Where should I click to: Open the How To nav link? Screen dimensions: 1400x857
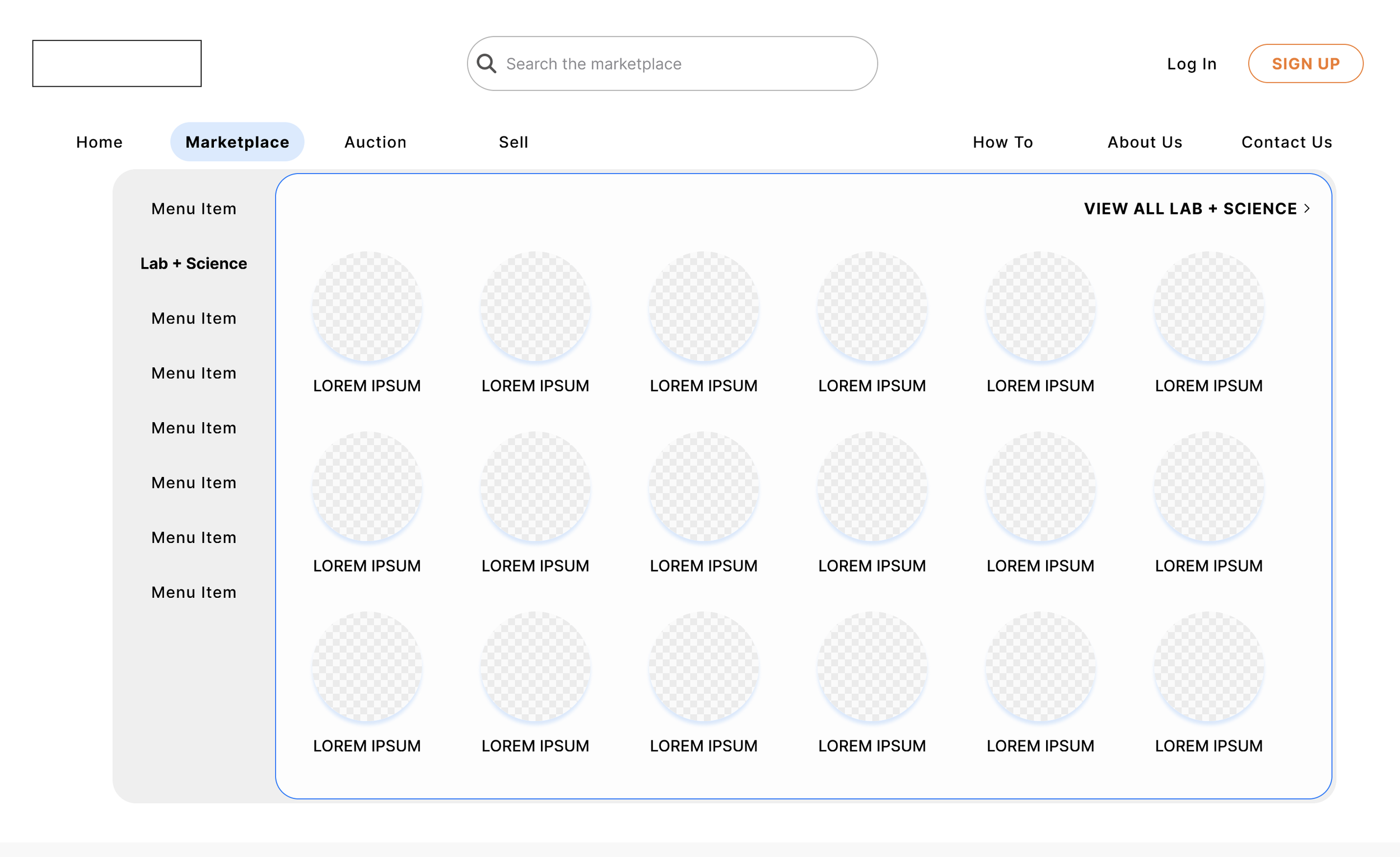(x=1002, y=142)
